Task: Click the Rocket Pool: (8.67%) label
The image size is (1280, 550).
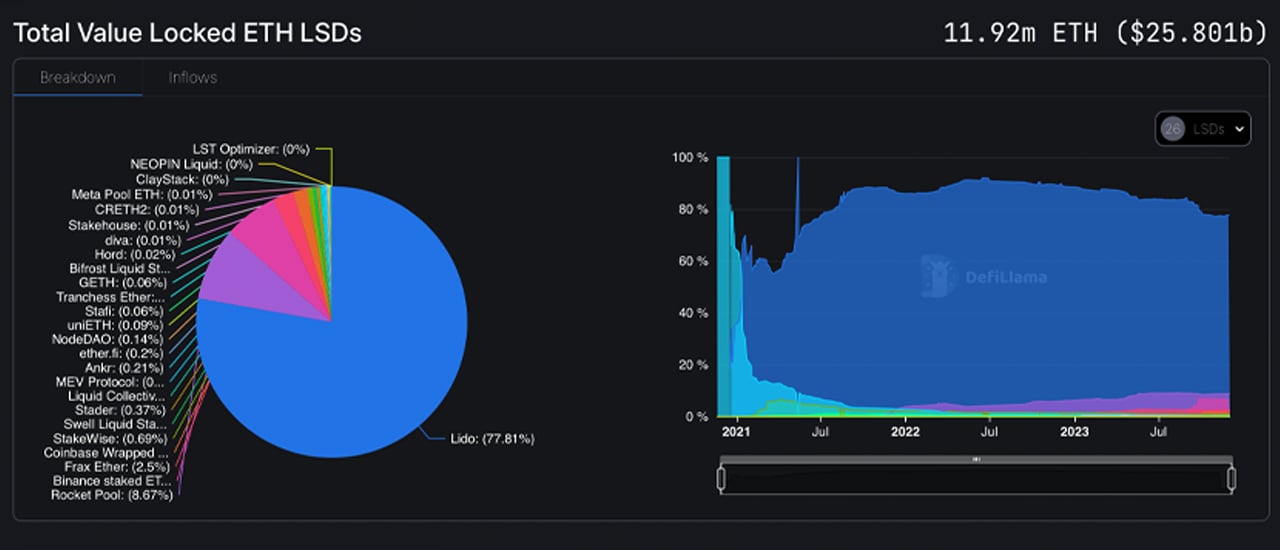Action: coord(112,495)
